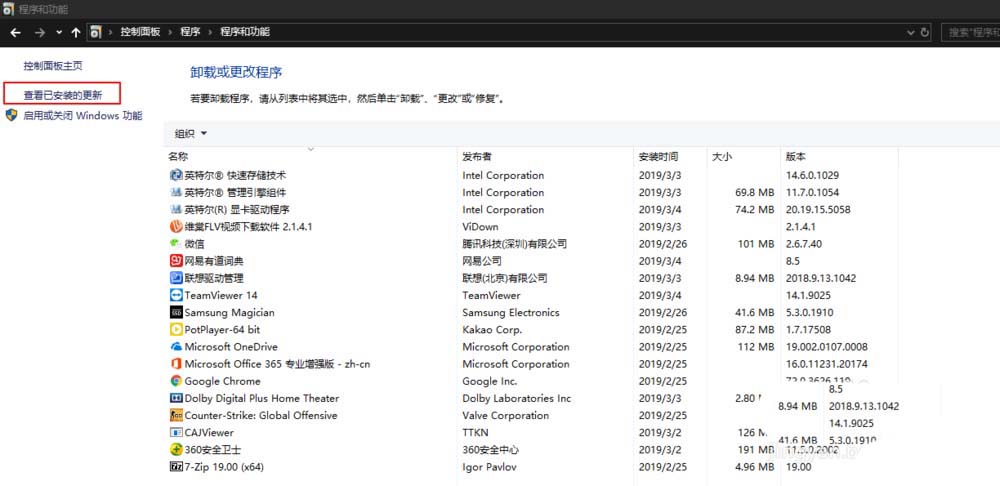Select 英特尔 快速存储技术 icon
This screenshot has width=1000, height=486.
[x=176, y=175]
